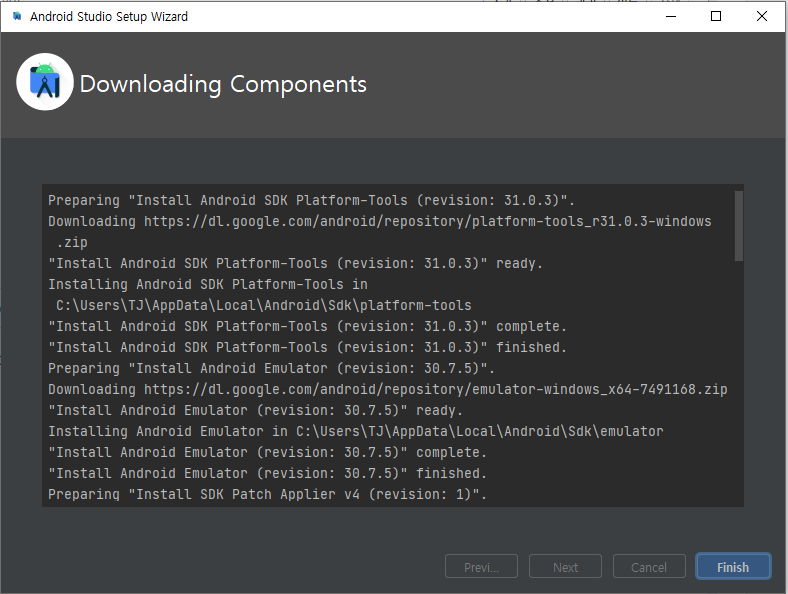Click the small Android Studio title bar icon
788x594 pixels.
(17, 17)
